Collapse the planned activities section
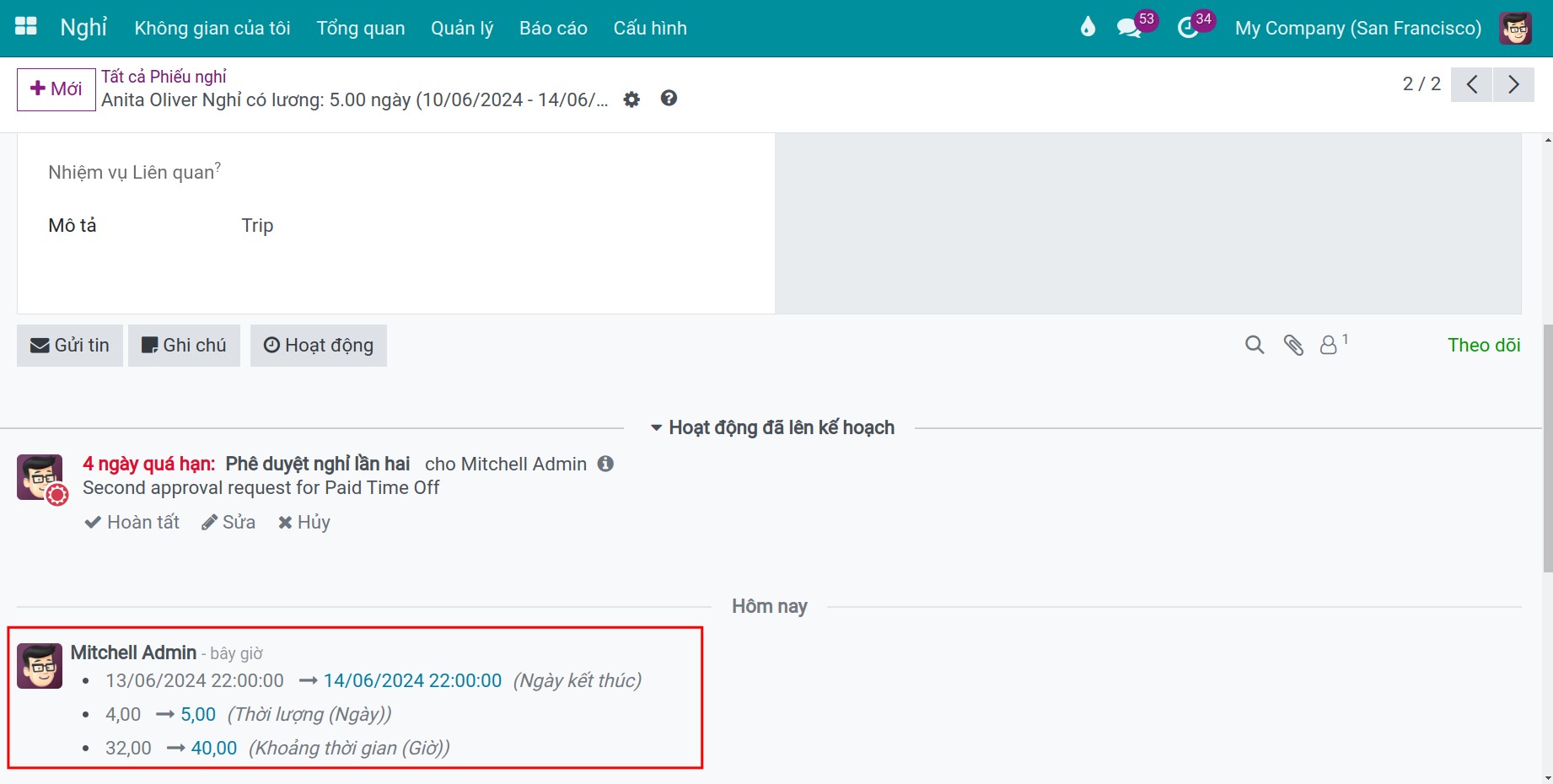Viewport: 1553px width, 784px height. tap(772, 427)
